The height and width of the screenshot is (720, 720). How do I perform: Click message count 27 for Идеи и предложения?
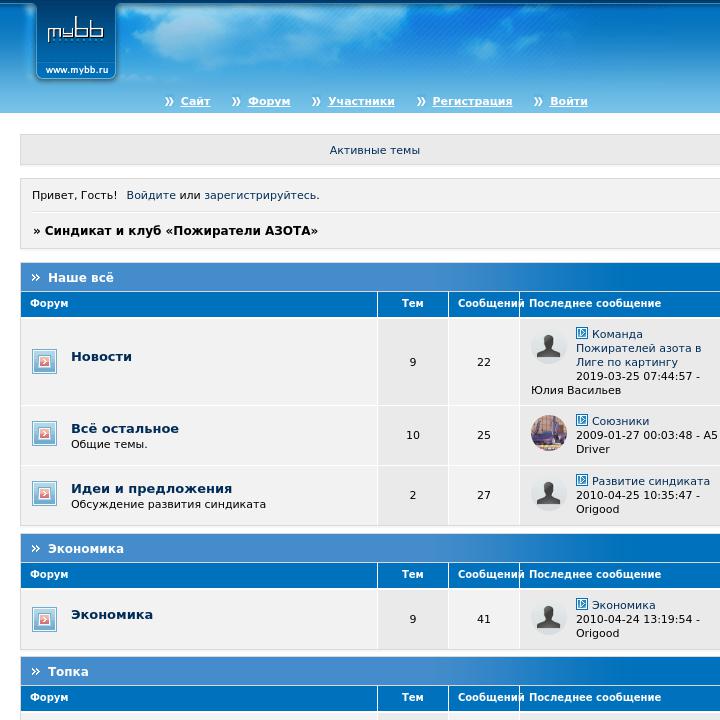point(484,495)
